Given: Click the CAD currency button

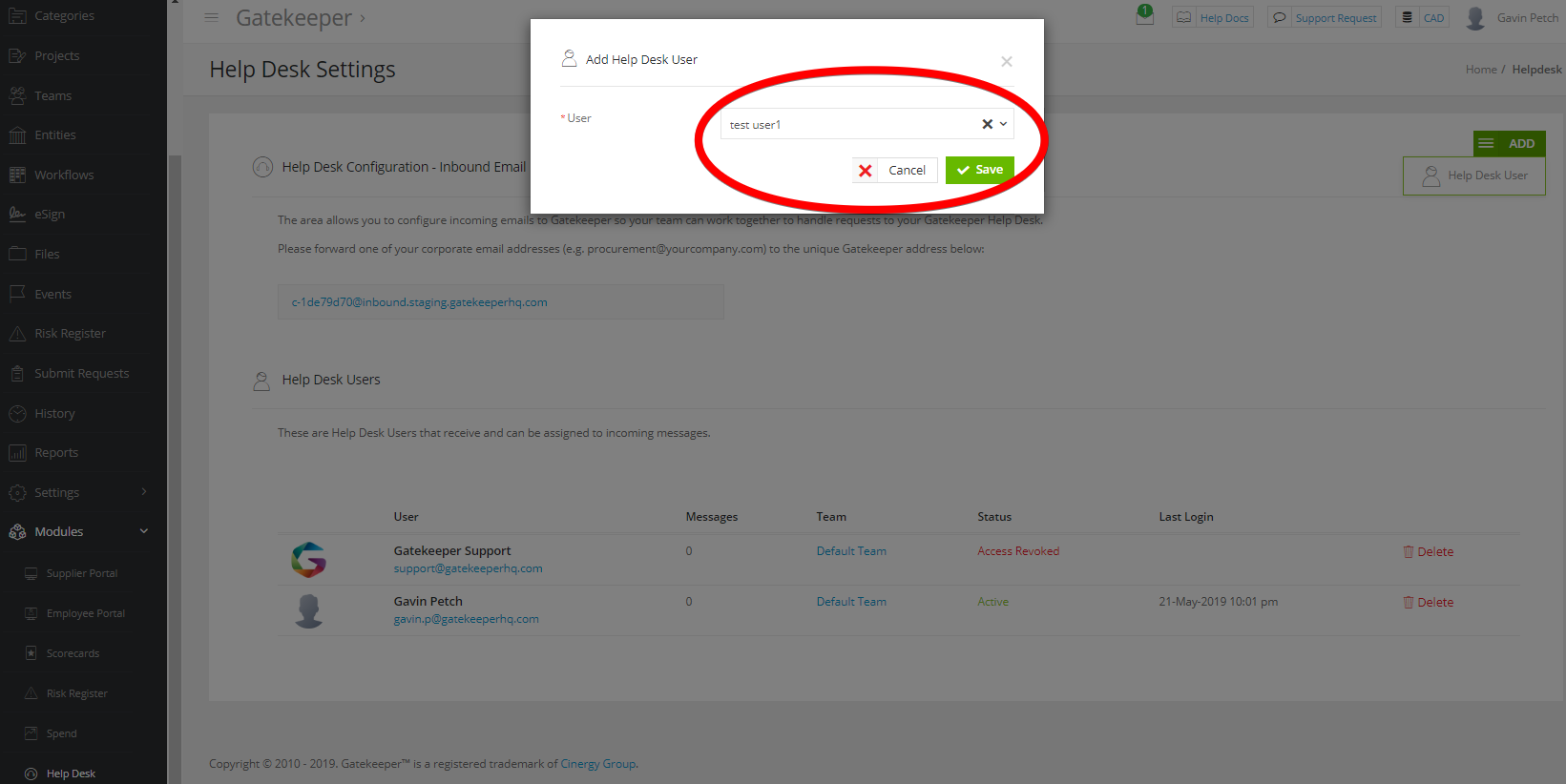Looking at the screenshot, I should click(x=1422, y=17).
